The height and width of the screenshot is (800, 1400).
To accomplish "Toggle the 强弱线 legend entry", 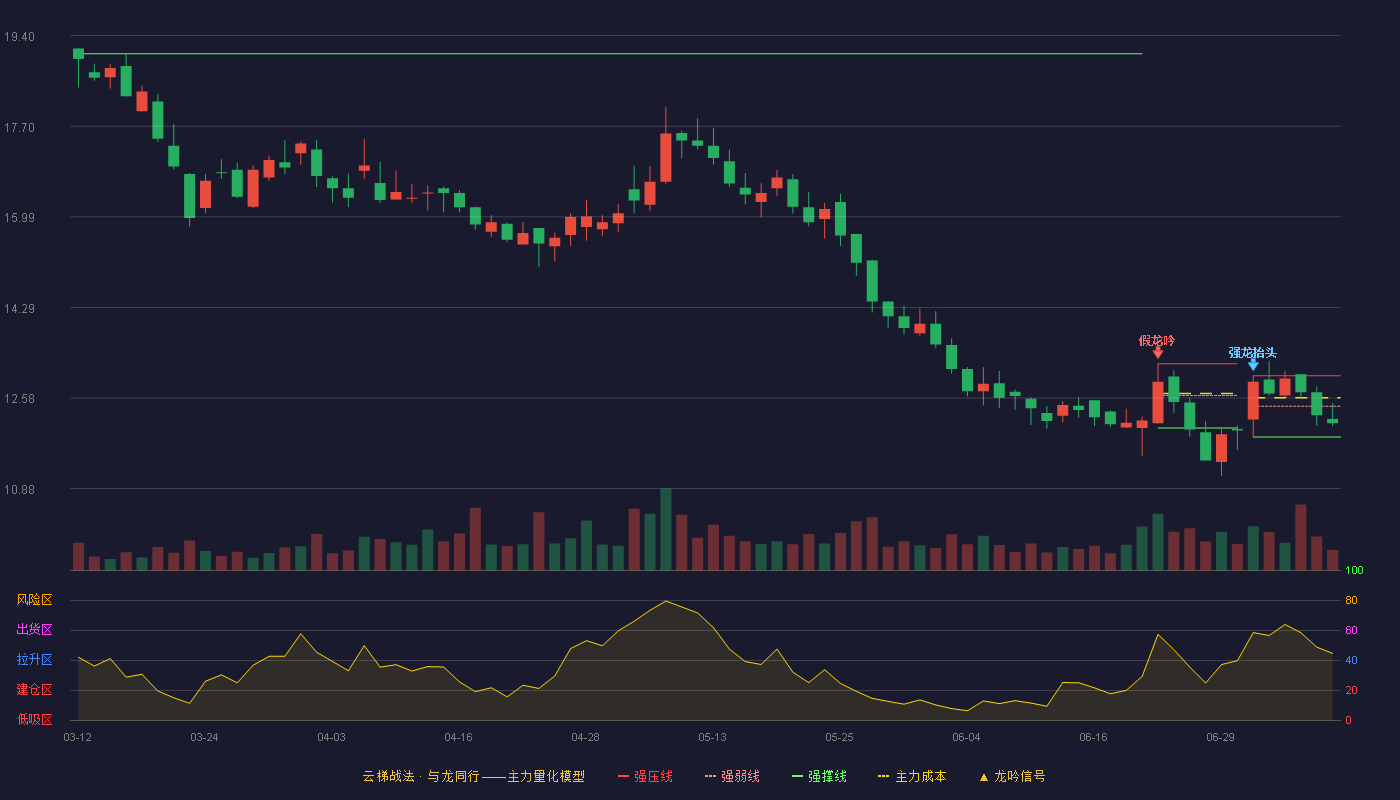I will (x=732, y=776).
